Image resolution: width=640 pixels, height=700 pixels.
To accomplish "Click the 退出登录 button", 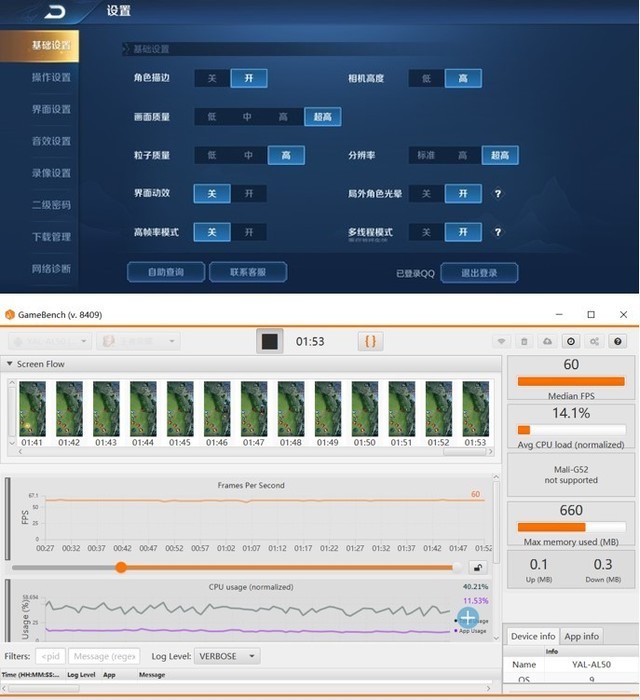I will (x=479, y=273).
